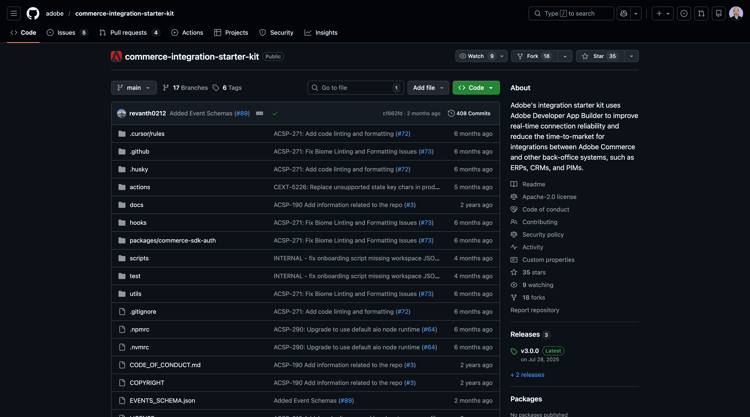Switch to the Code tab
The width and height of the screenshot is (750, 417).
pos(23,33)
